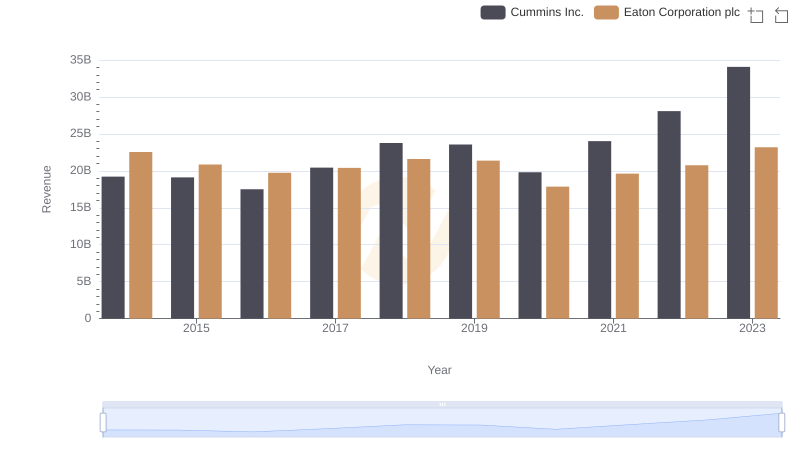Click the 20B y-axis label
This screenshot has height=461, width=800.
click(x=81, y=170)
